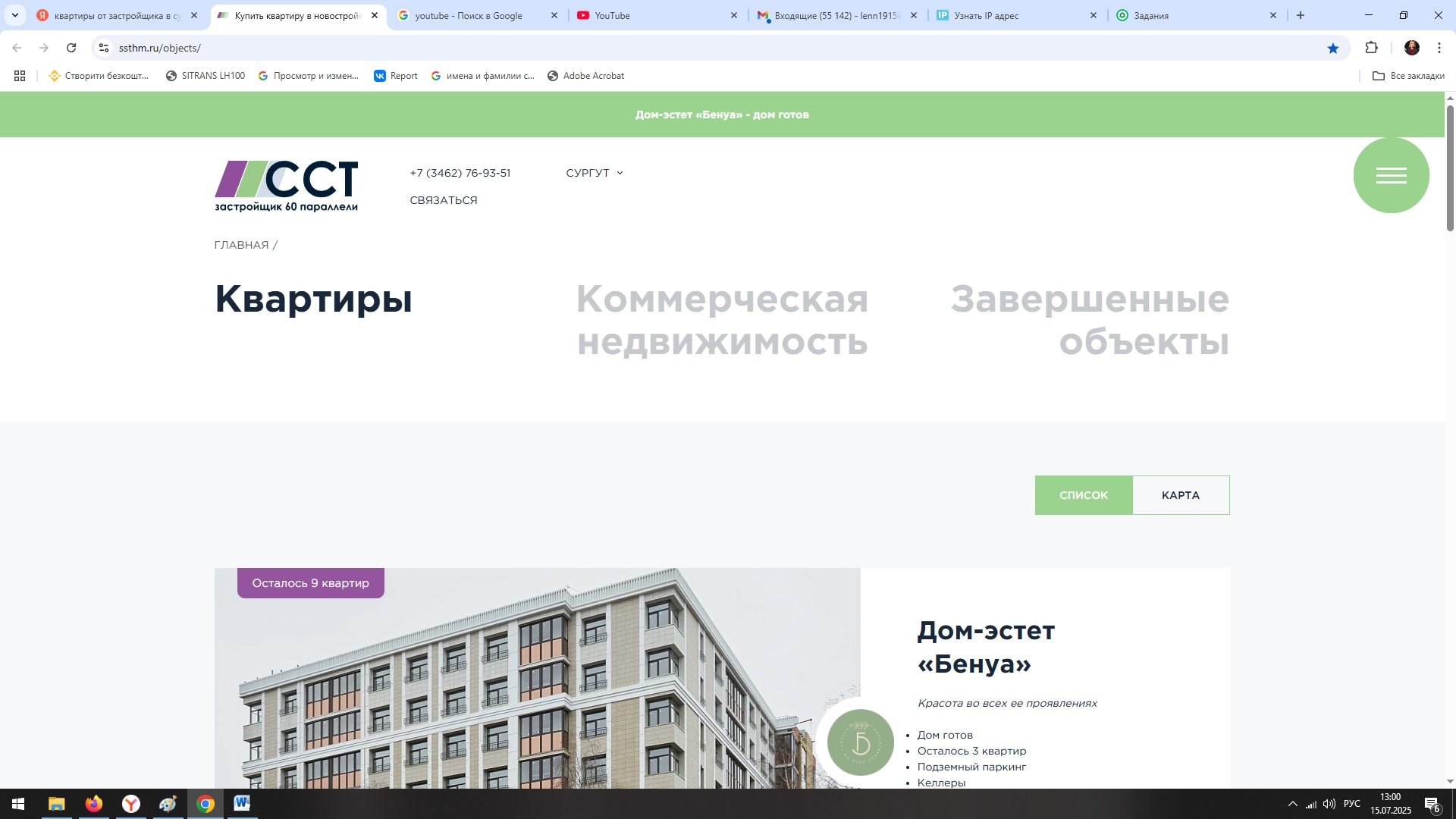
Task: Bookmark star icon in address bar
Action: point(1333,48)
